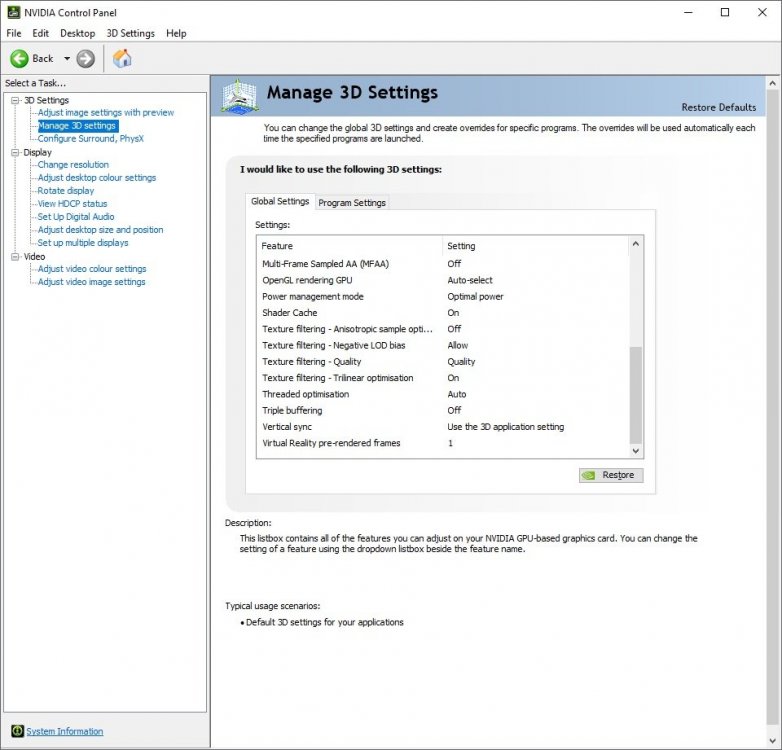This screenshot has width=782, height=750.
Task: Click the green Back arrow icon
Action: [19, 59]
